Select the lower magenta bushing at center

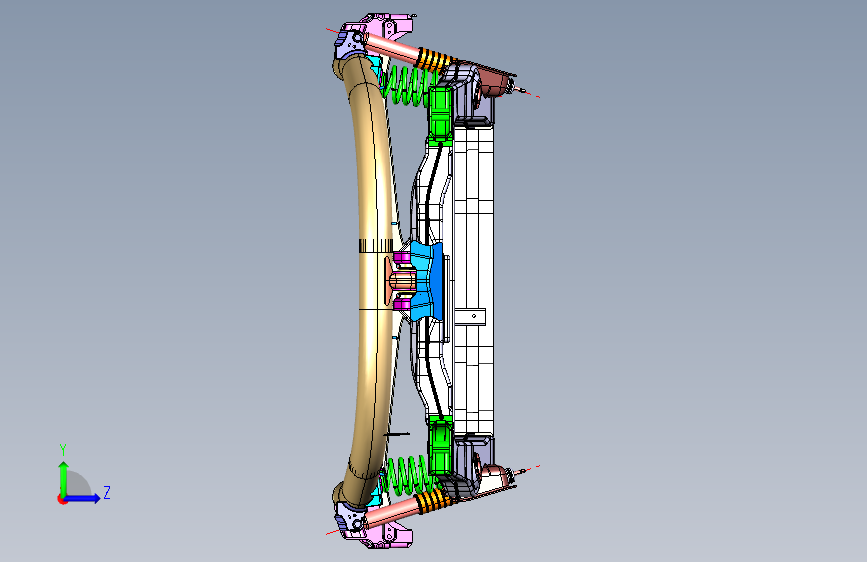pyautogui.click(x=402, y=304)
